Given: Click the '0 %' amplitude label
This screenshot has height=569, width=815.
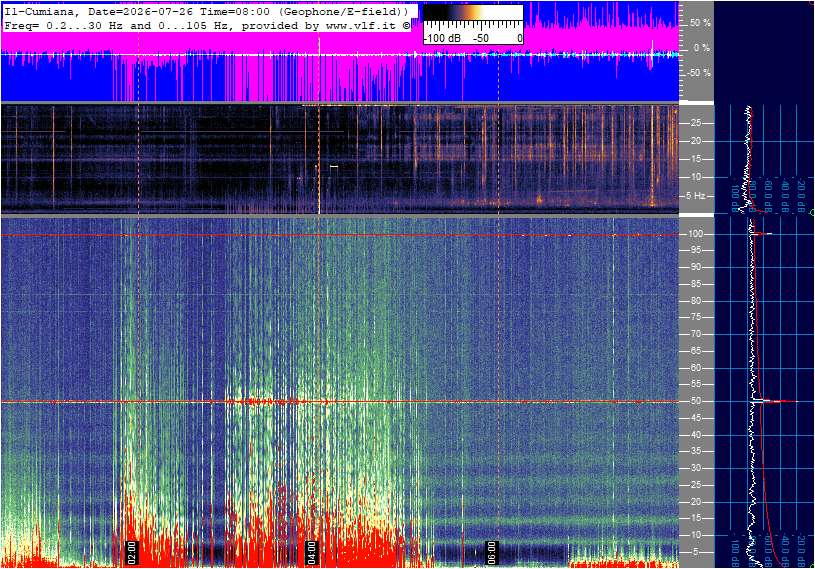Looking at the screenshot, I should coord(702,48).
